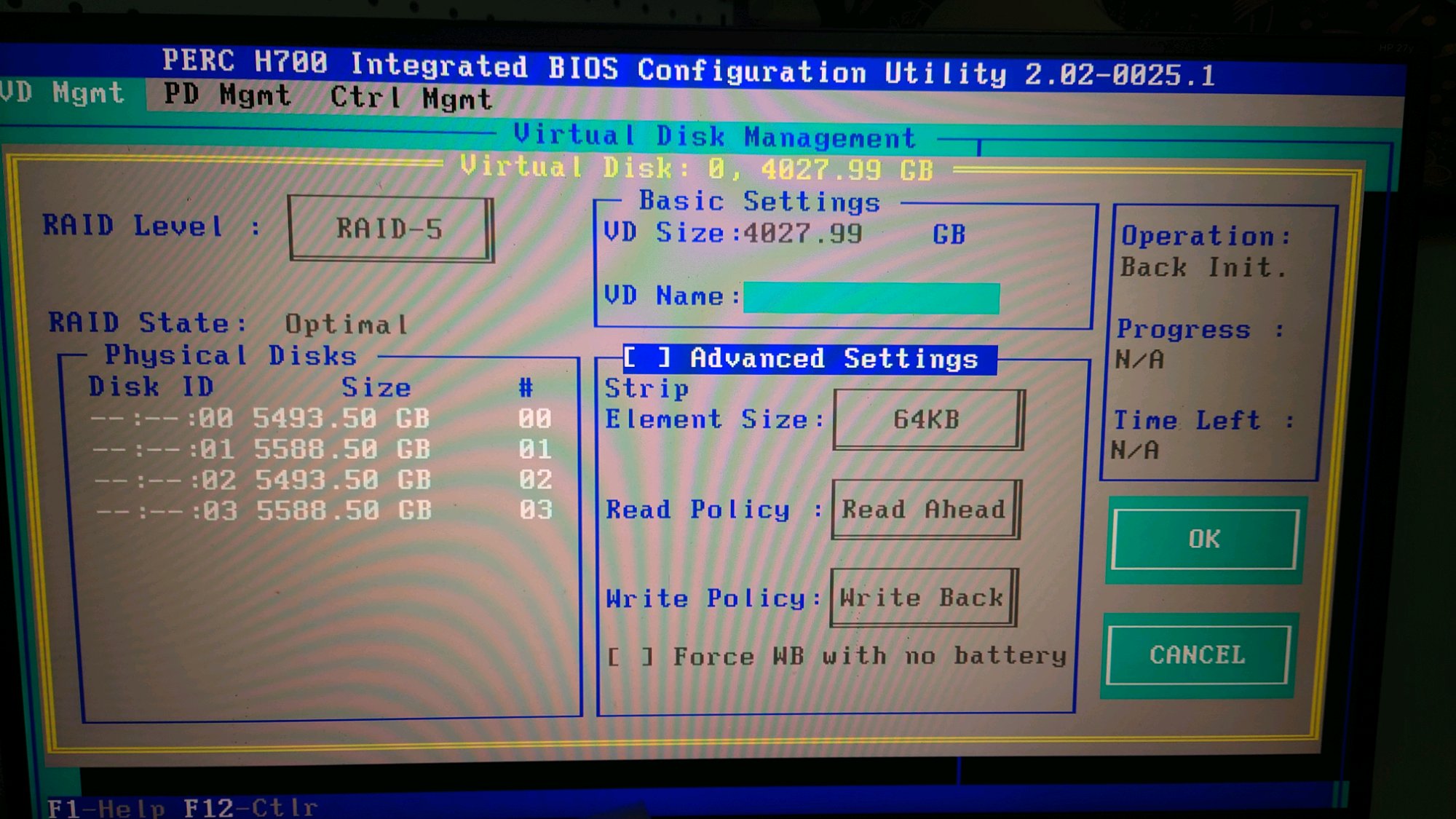
Task: Click the Size column header in Physical Disks
Action: point(376,387)
